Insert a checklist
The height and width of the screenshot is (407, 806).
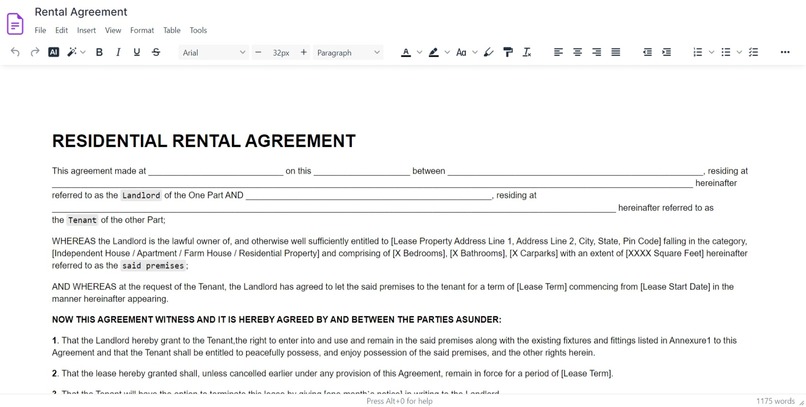[754, 52]
